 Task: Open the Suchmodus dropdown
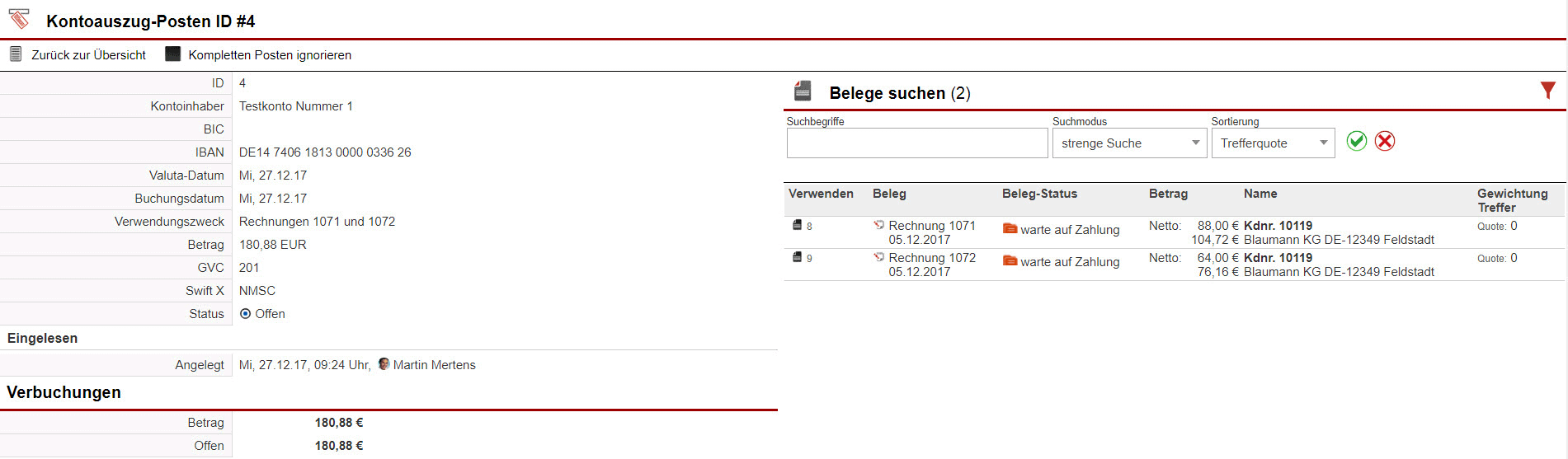coord(1128,143)
